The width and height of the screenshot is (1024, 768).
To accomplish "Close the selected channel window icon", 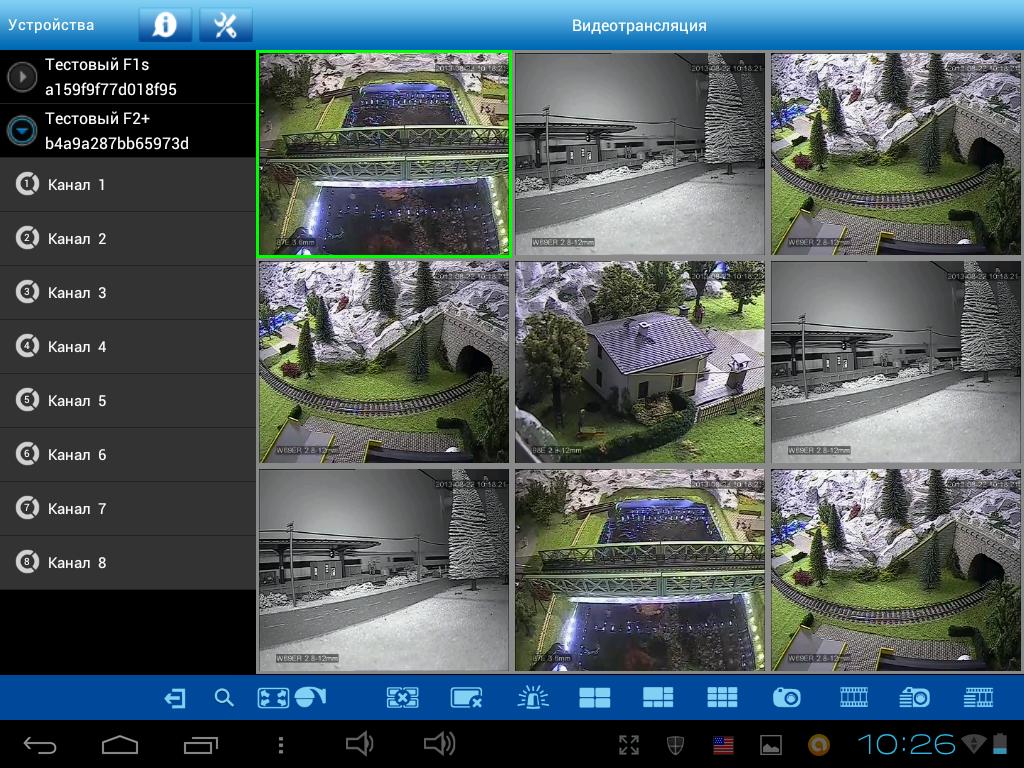I will click(x=466, y=698).
